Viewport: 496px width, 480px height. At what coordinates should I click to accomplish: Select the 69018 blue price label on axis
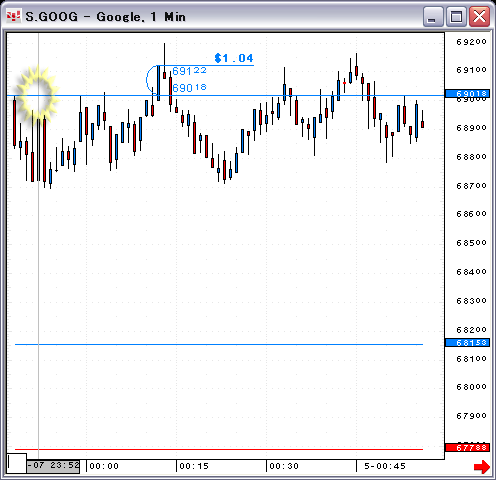coord(467,94)
